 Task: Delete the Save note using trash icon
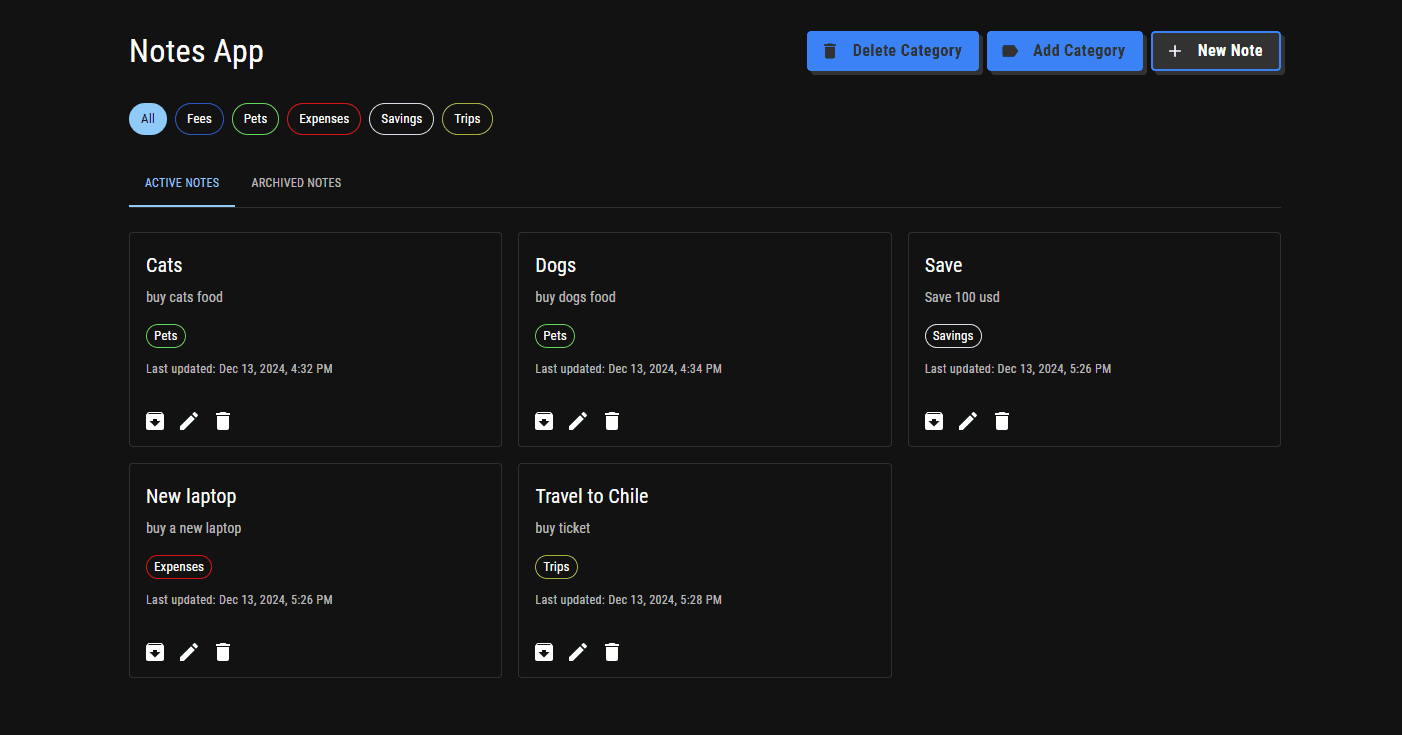point(1001,421)
